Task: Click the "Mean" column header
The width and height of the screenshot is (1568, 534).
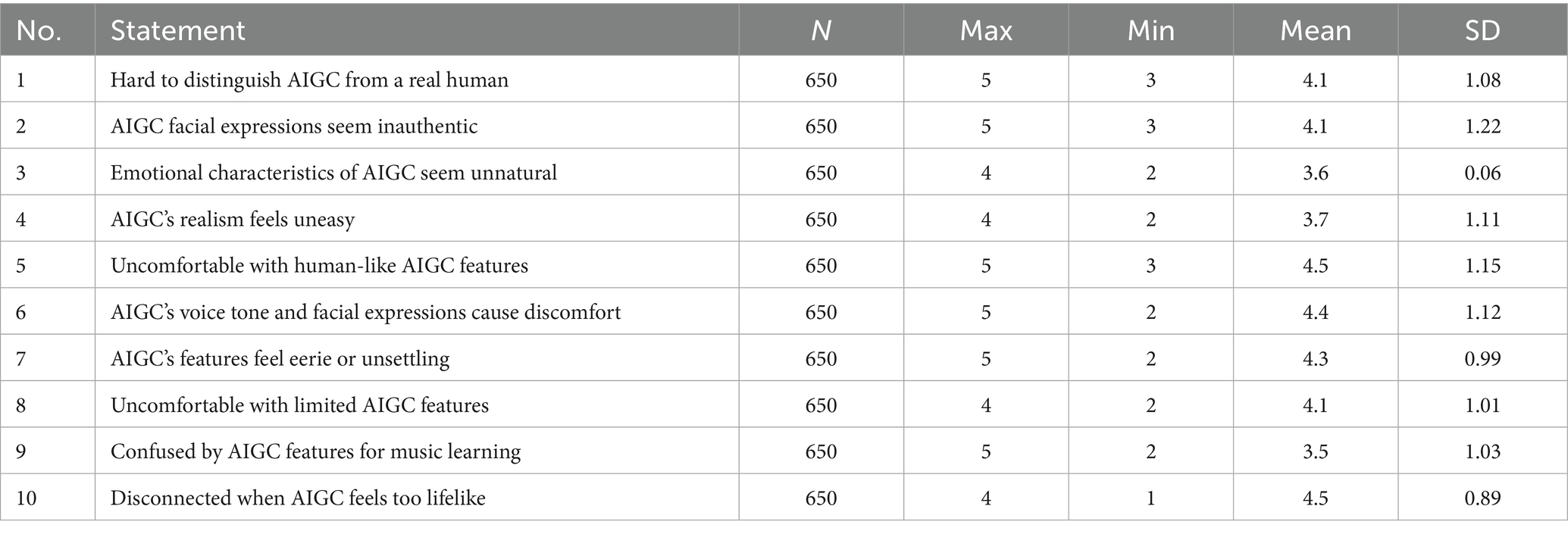Action: (1315, 30)
